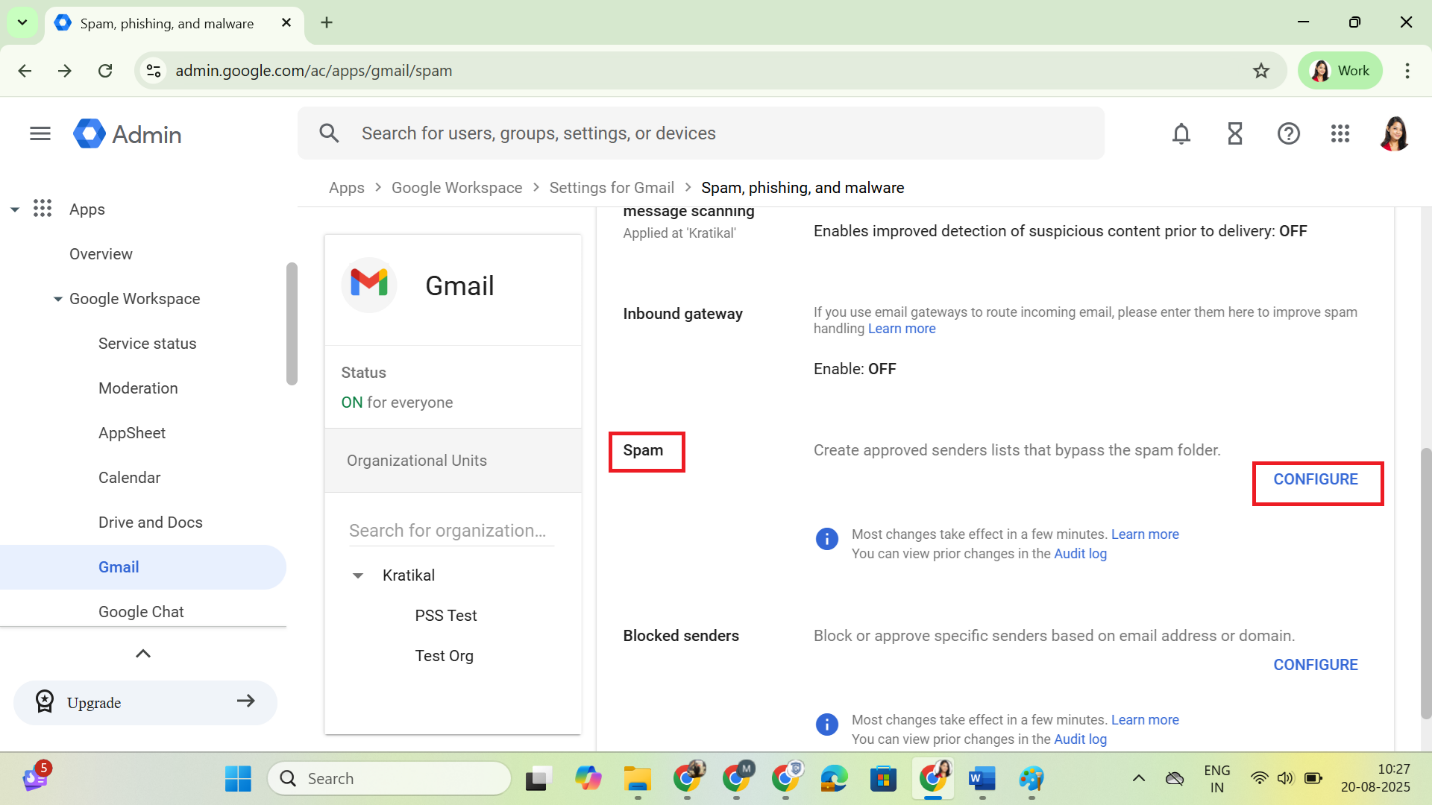This screenshot has height=805, width=1432.
Task: Go to Settings for Gmail breadcrumb
Action: [612, 188]
